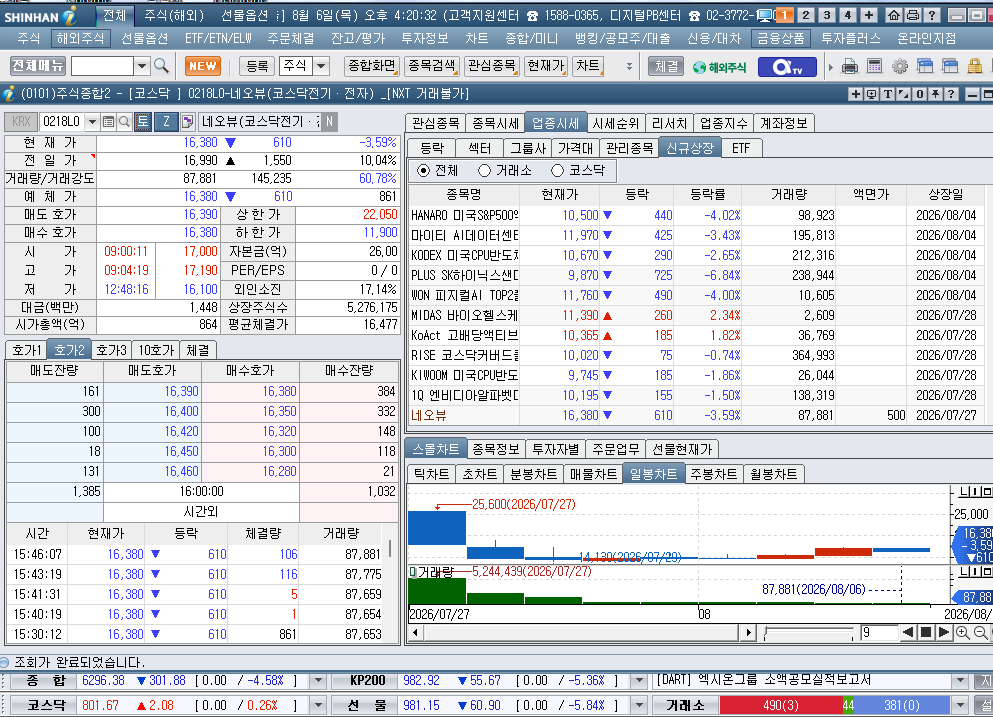993x717 pixels.
Task: Expand the 종합 index ticker dropdown
Action: (x=318, y=681)
